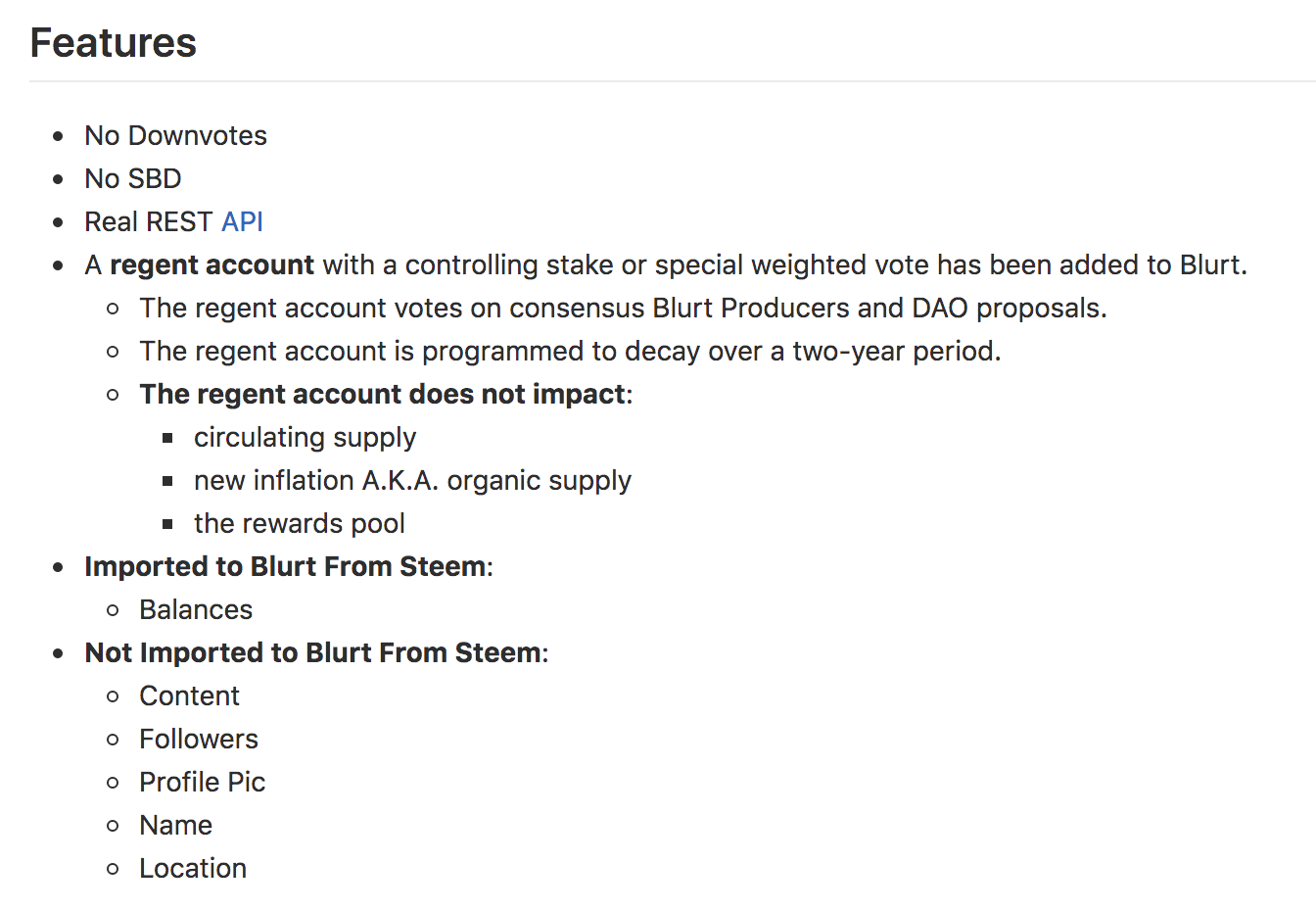Click Imported to Blurt From Steem heading
This screenshot has width=1316, height=911.
[285, 566]
